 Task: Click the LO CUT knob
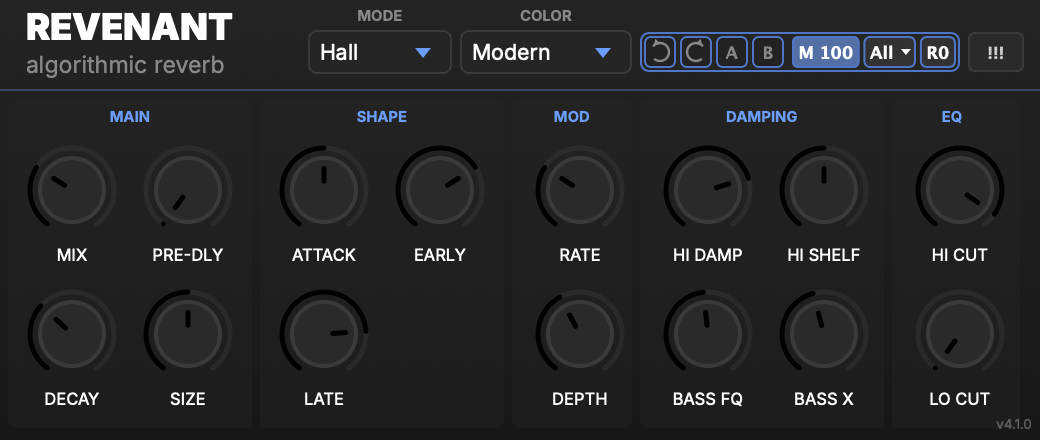tap(959, 333)
